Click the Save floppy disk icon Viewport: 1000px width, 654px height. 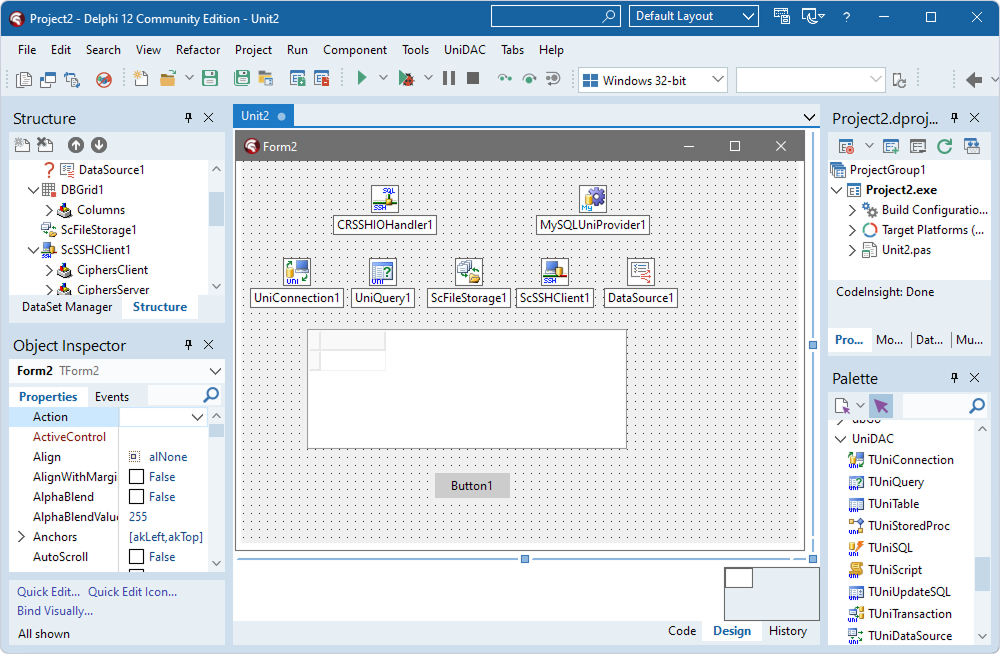pyautogui.click(x=210, y=79)
